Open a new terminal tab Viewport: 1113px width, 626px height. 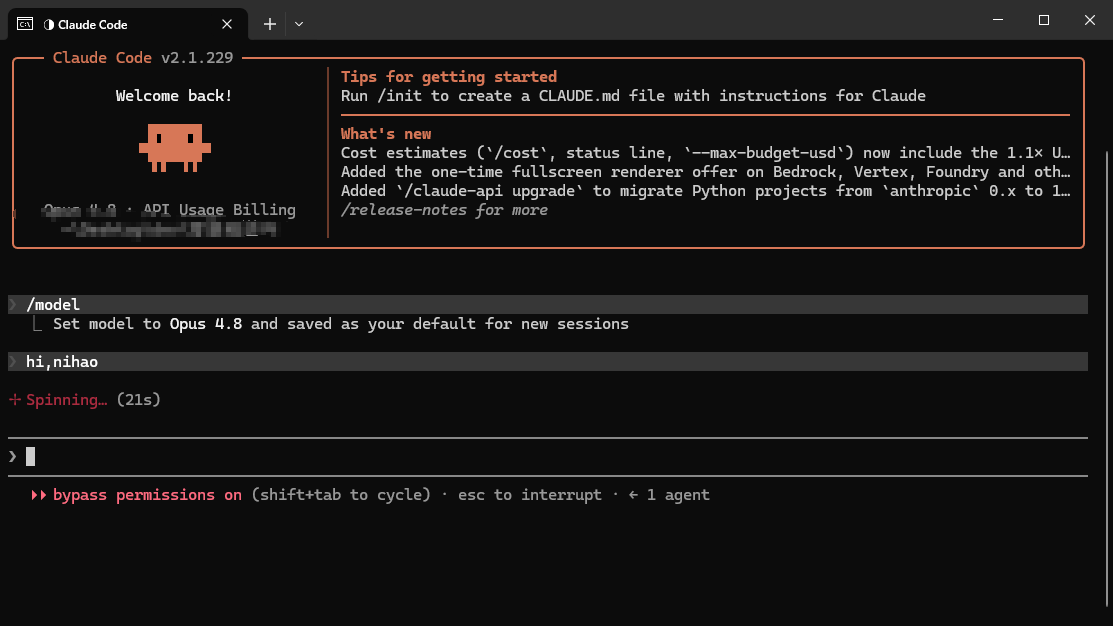tap(270, 24)
